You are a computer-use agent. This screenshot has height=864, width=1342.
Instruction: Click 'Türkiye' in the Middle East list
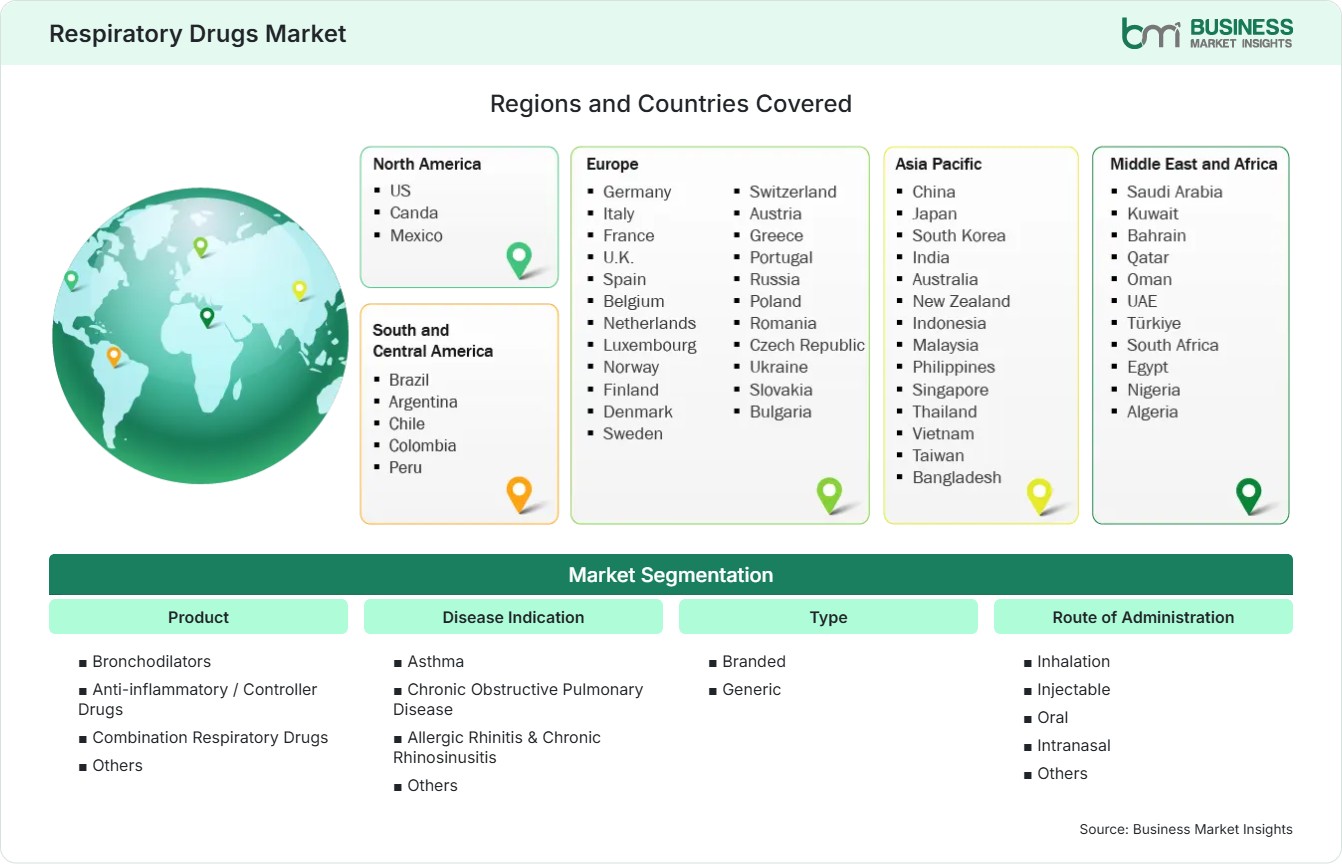[1154, 323]
